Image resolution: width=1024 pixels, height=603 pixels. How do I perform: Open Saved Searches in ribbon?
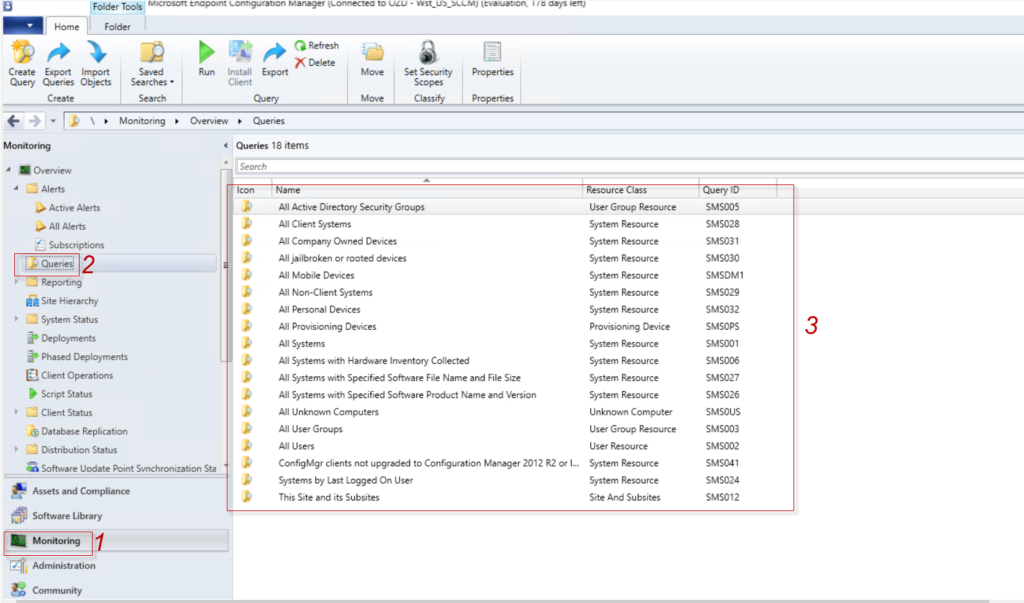(x=152, y=63)
